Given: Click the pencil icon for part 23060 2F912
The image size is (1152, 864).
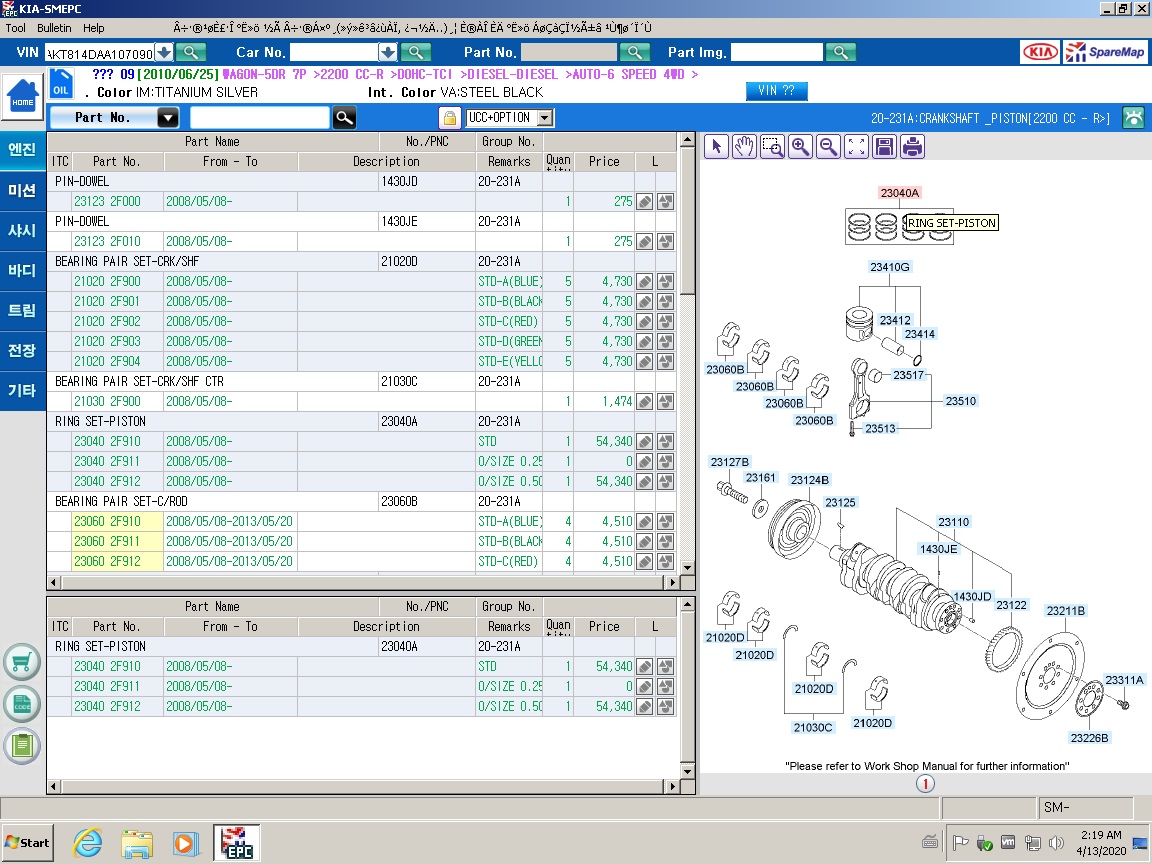Looking at the screenshot, I should click(644, 561).
